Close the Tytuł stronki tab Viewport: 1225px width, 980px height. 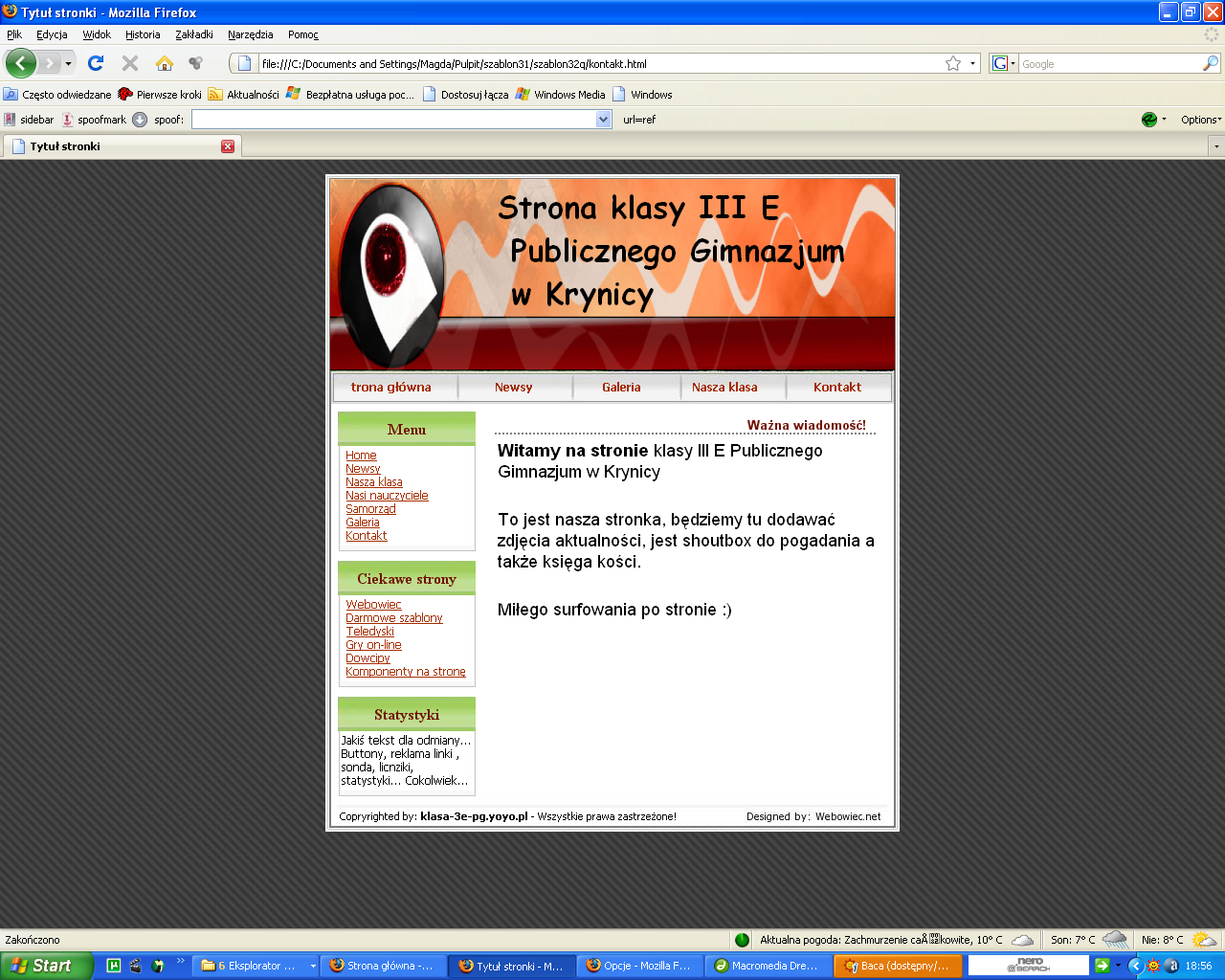pyautogui.click(x=228, y=146)
